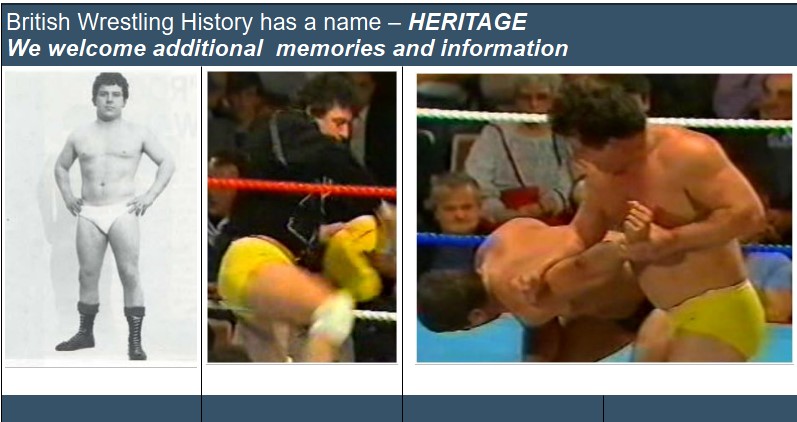Click the yellow trunks in the grappling photo

(x=714, y=318)
